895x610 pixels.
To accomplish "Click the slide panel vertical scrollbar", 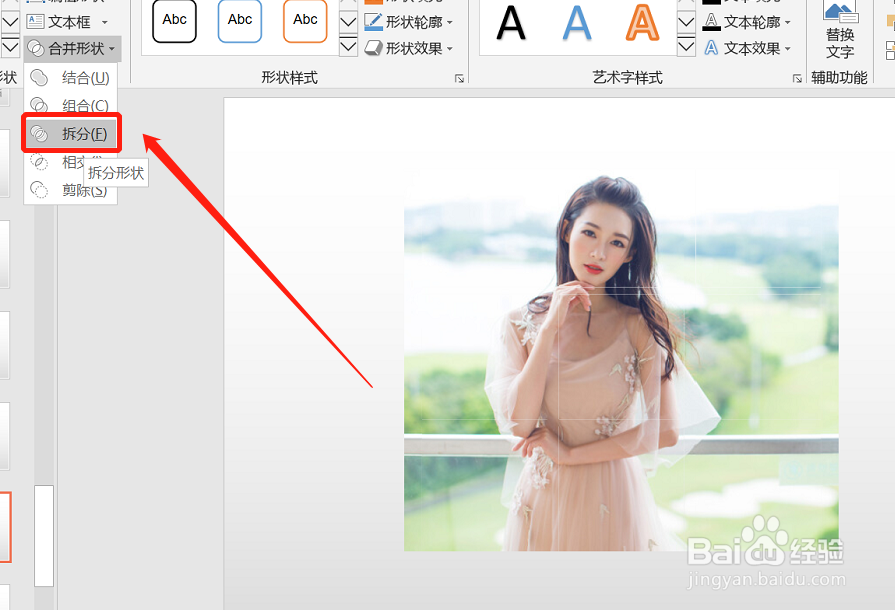I will click(44, 536).
